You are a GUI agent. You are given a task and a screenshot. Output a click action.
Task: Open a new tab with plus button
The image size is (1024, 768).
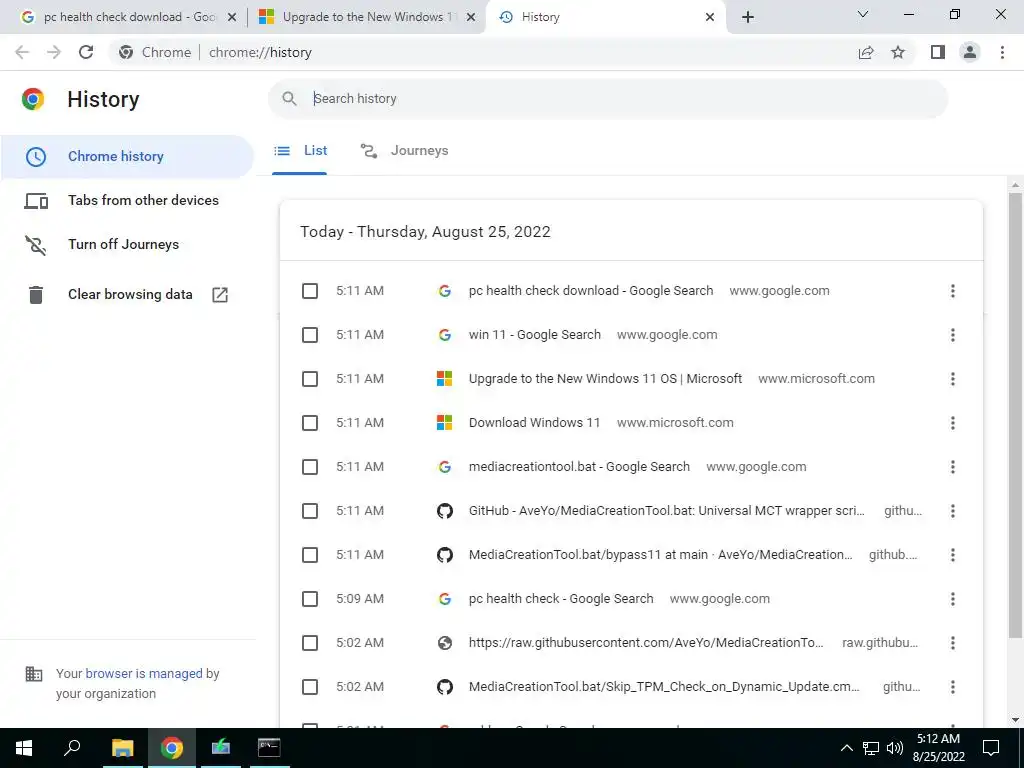click(748, 17)
